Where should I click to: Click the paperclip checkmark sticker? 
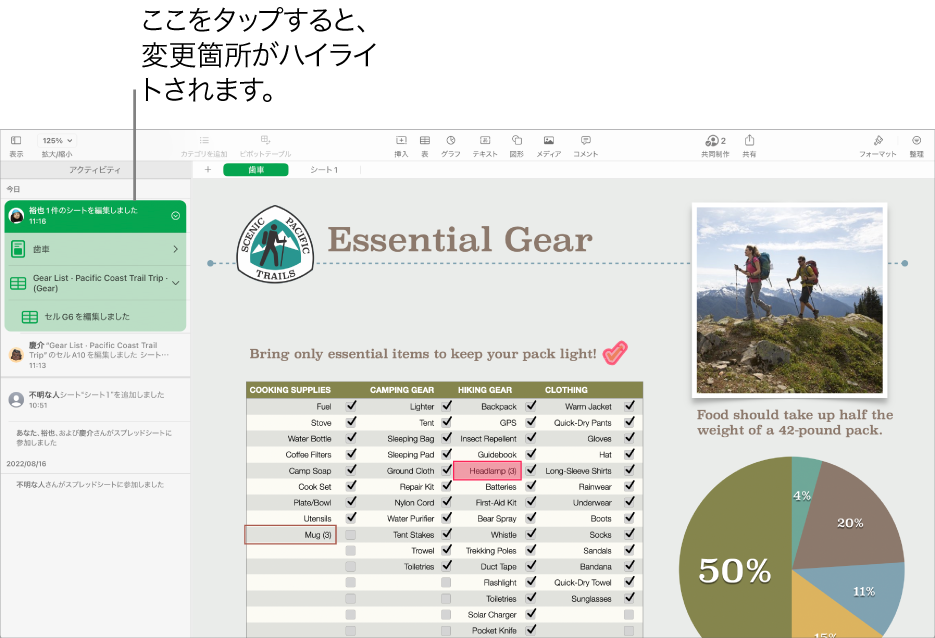(x=615, y=352)
